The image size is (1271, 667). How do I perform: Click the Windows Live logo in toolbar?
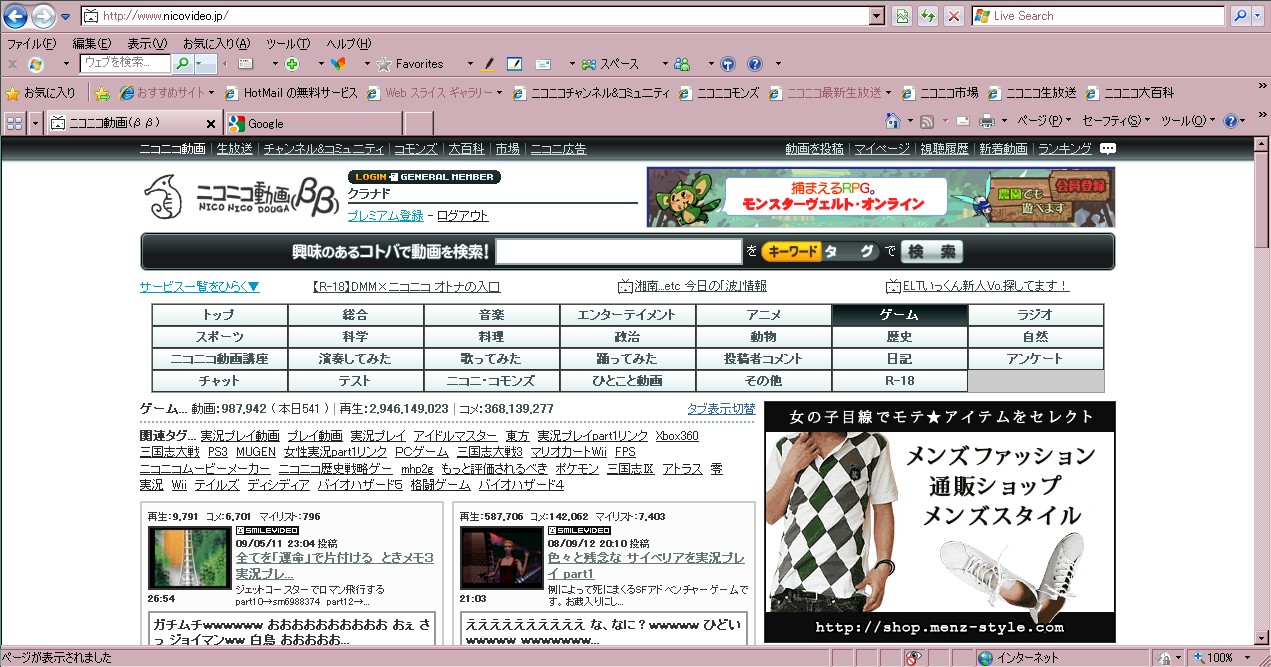point(36,64)
